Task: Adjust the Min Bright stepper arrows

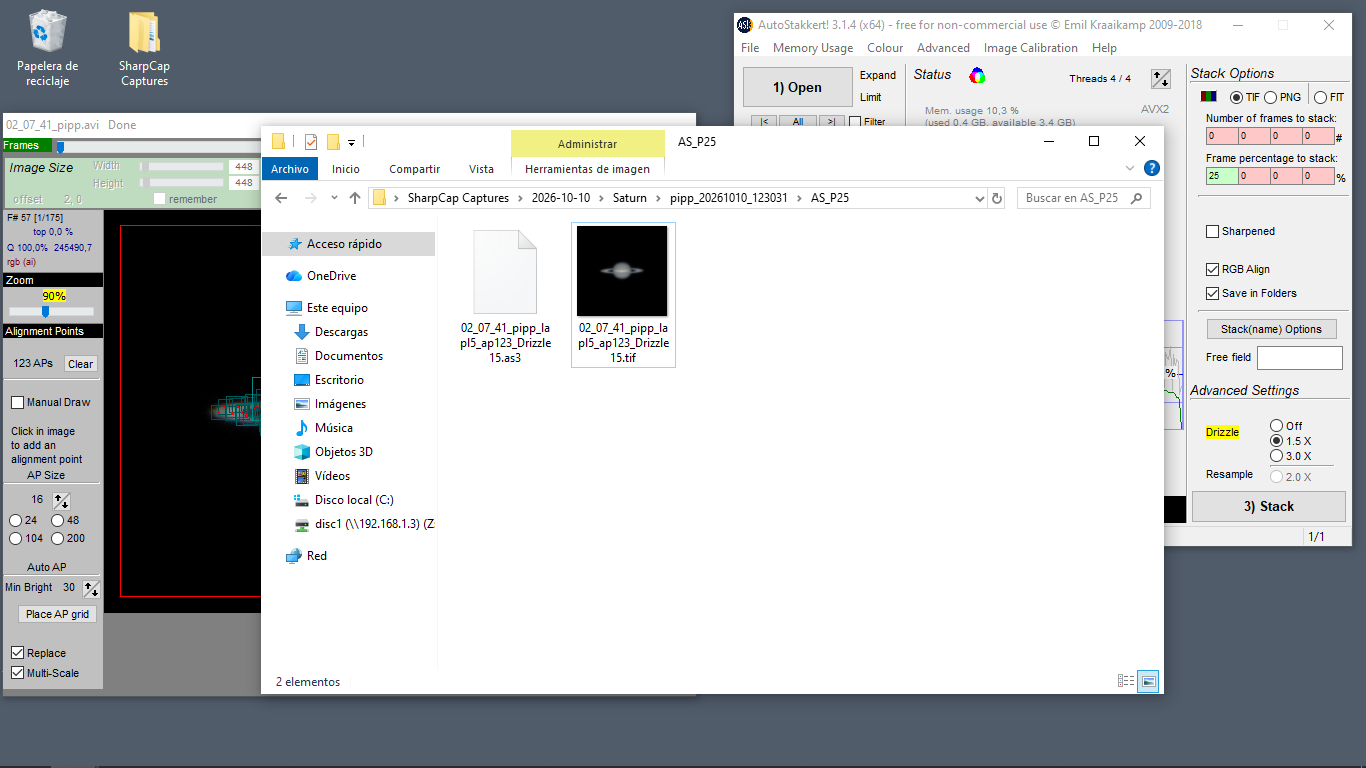Action: 91,588
